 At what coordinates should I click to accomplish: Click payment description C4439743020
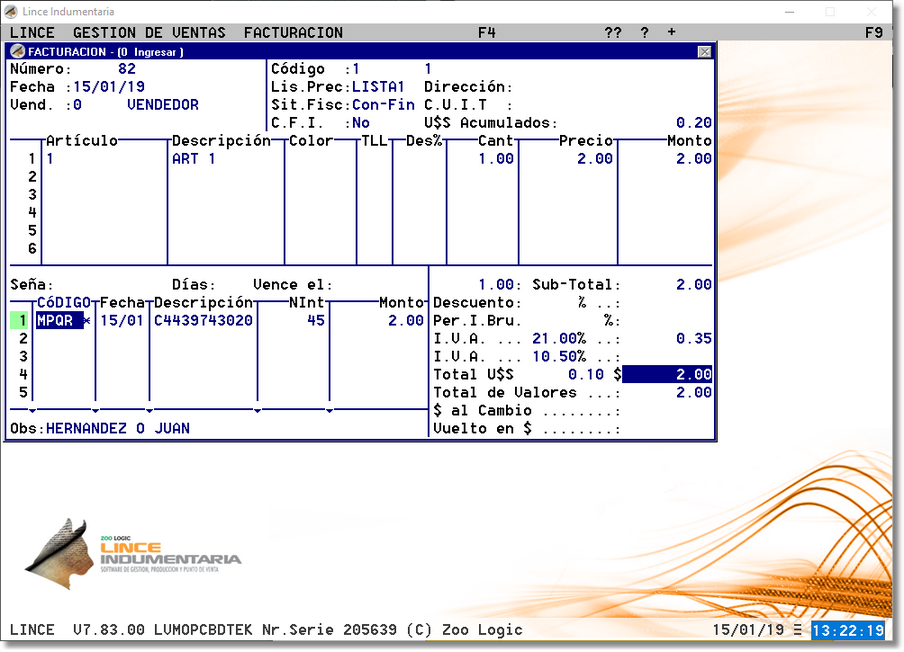pyautogui.click(x=203, y=321)
